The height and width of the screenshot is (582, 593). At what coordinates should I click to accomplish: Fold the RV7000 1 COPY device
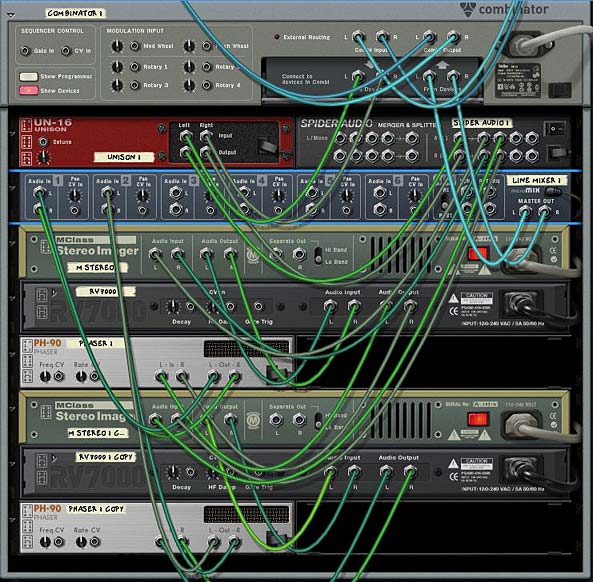tap(12, 464)
